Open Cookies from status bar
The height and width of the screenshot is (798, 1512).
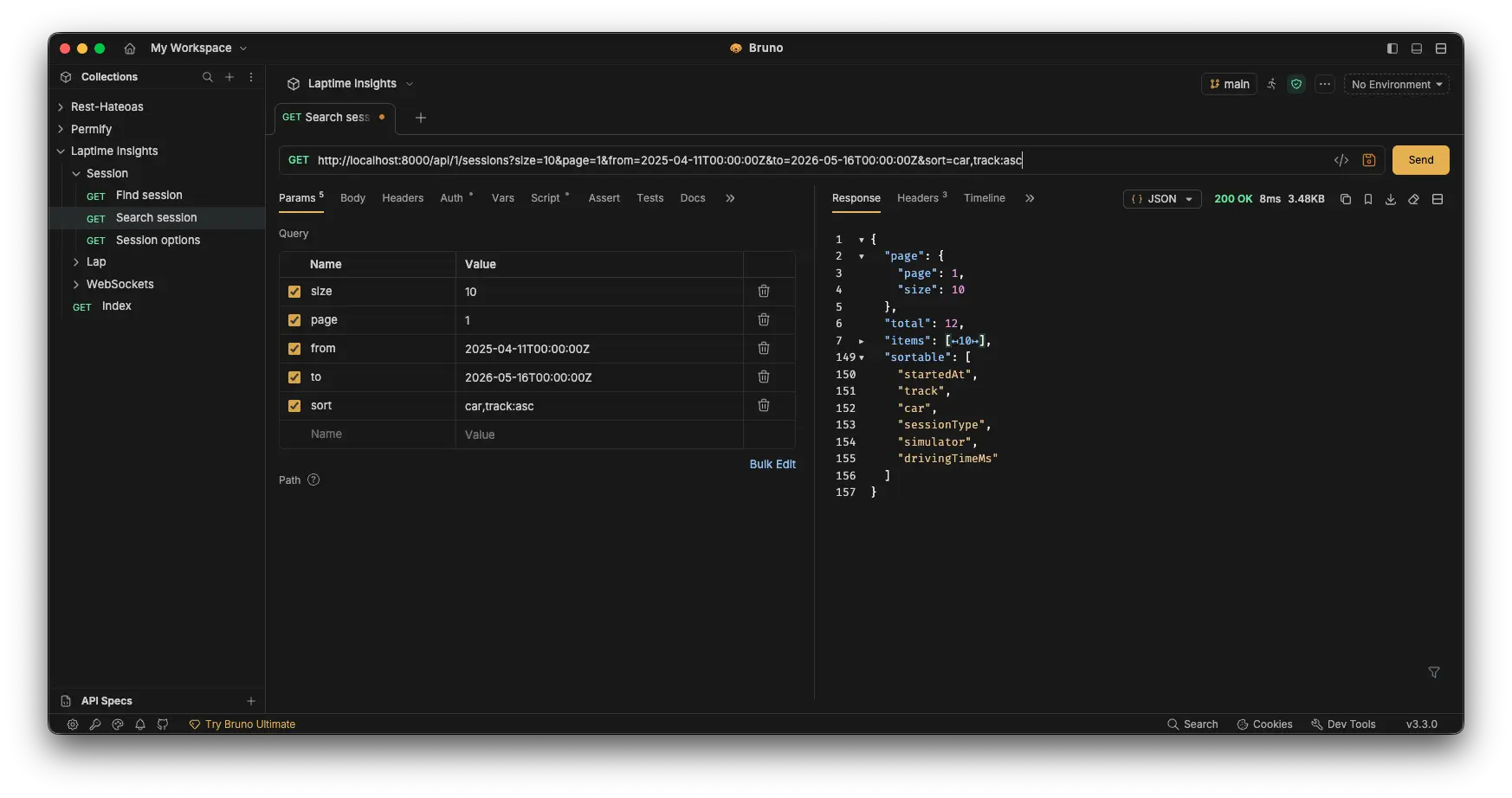coord(1264,724)
